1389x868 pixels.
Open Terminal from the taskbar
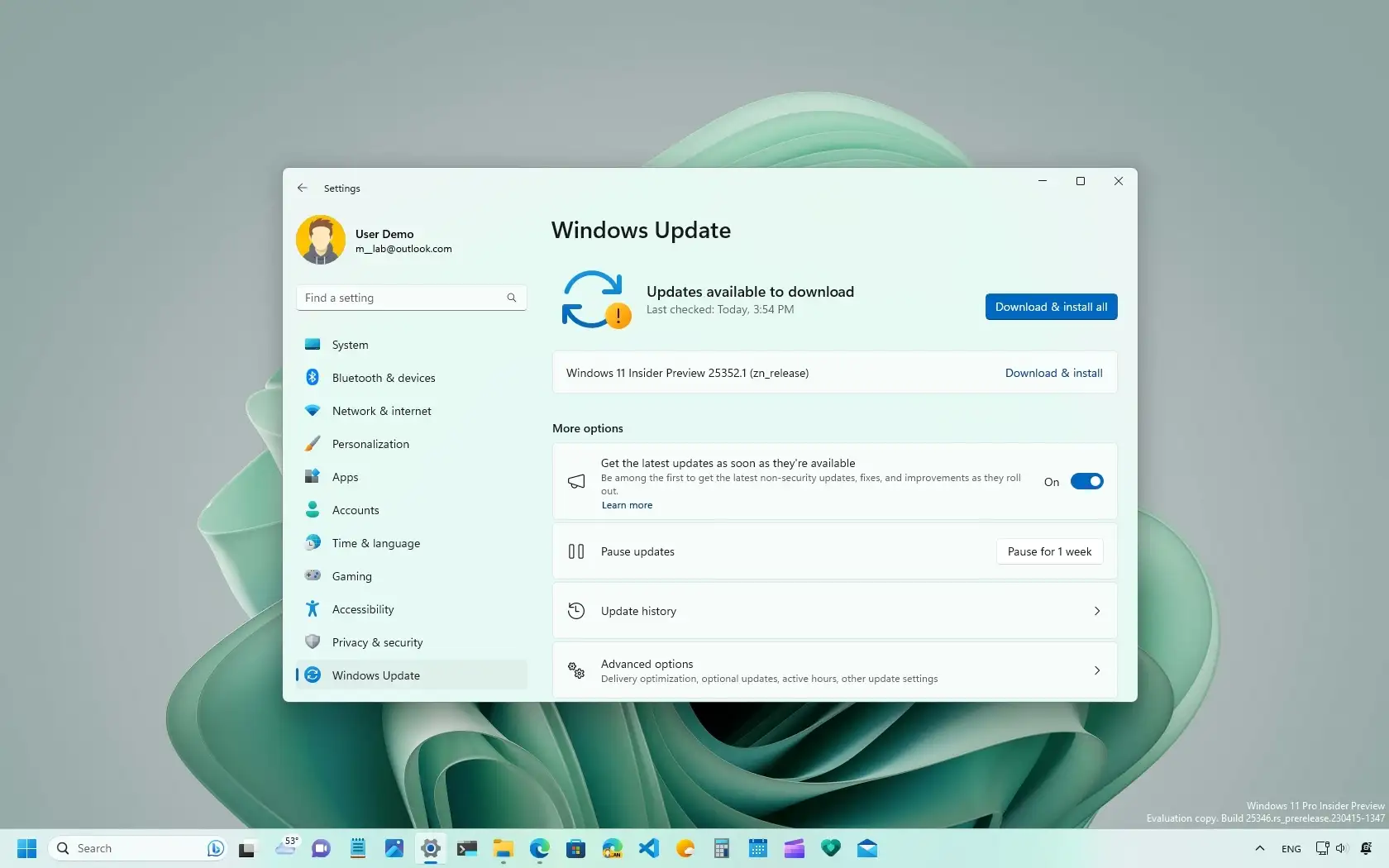click(x=466, y=848)
